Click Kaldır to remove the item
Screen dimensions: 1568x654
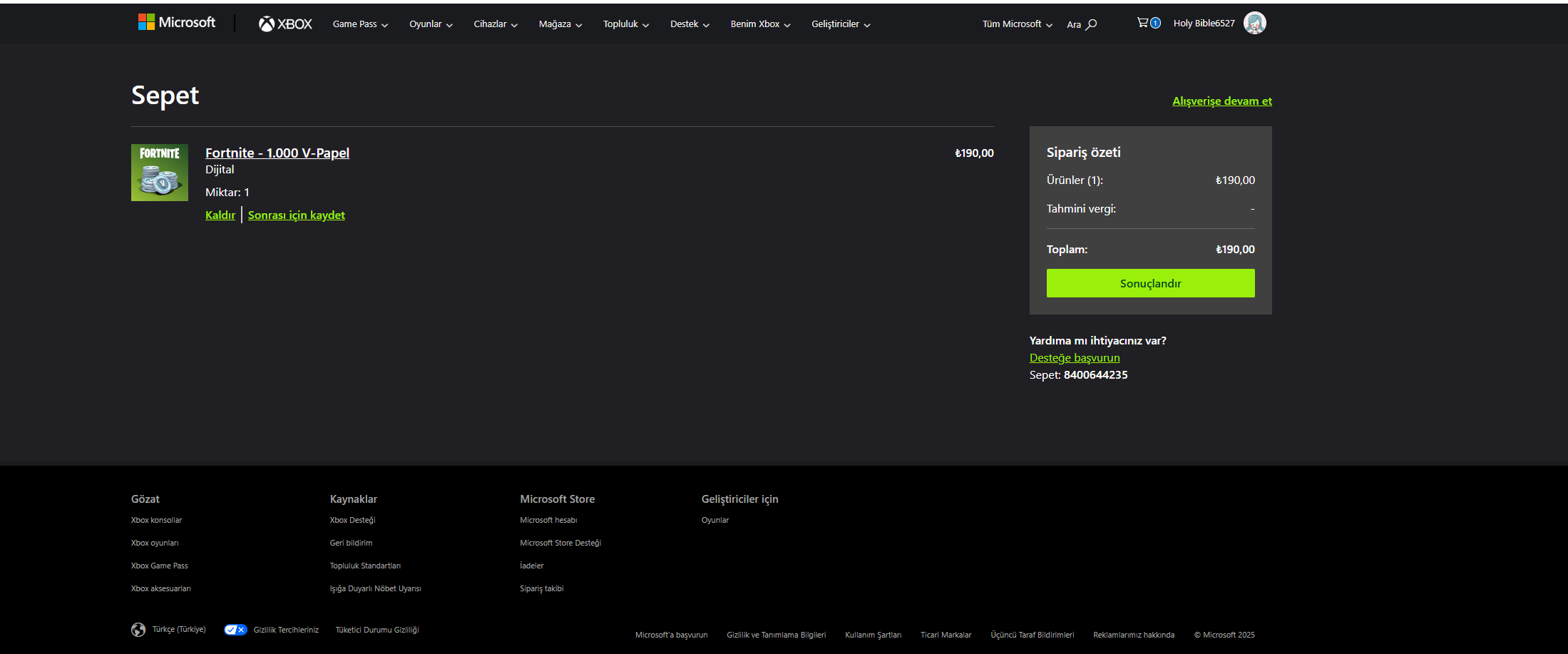pyautogui.click(x=220, y=215)
